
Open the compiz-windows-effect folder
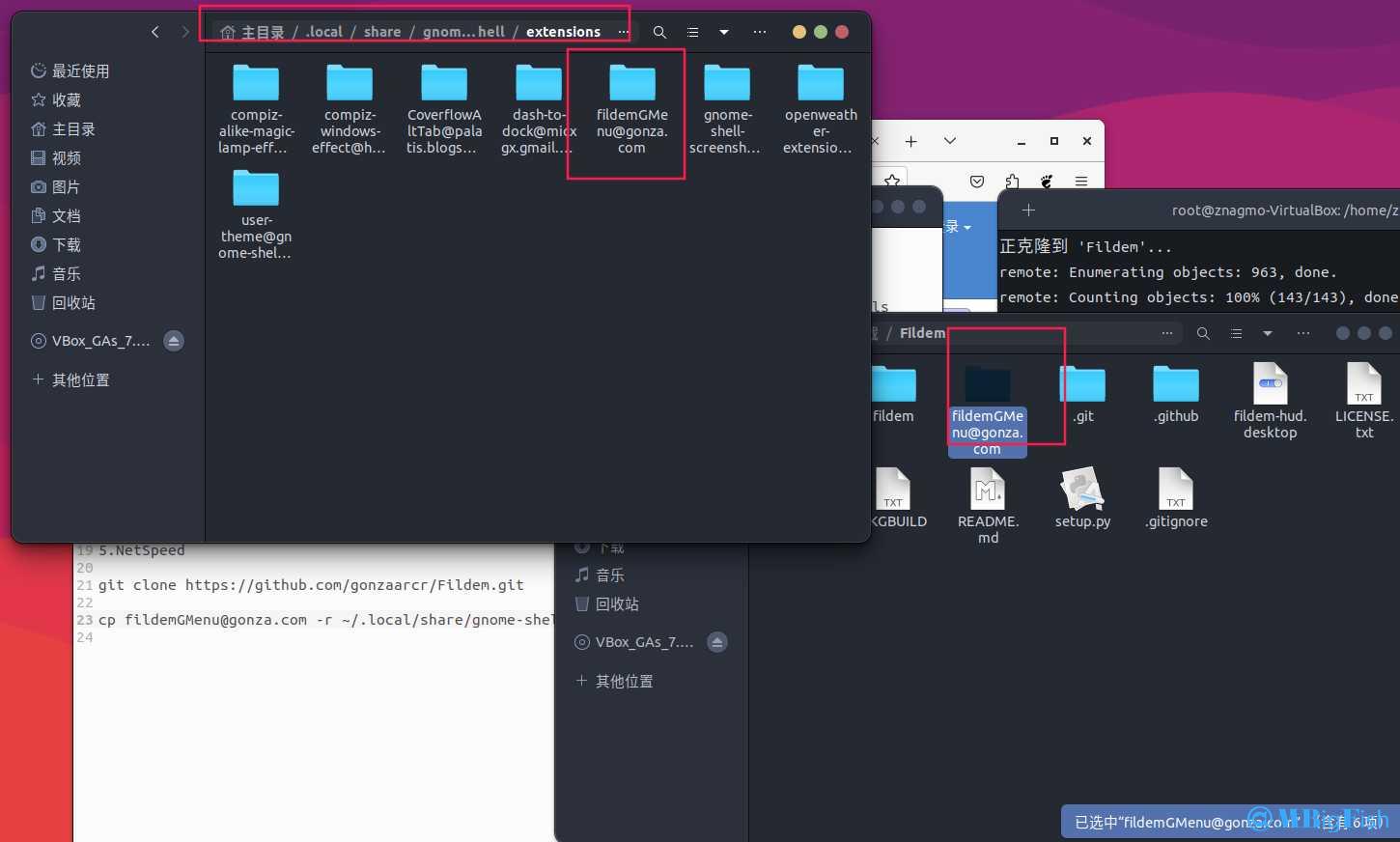point(350,109)
